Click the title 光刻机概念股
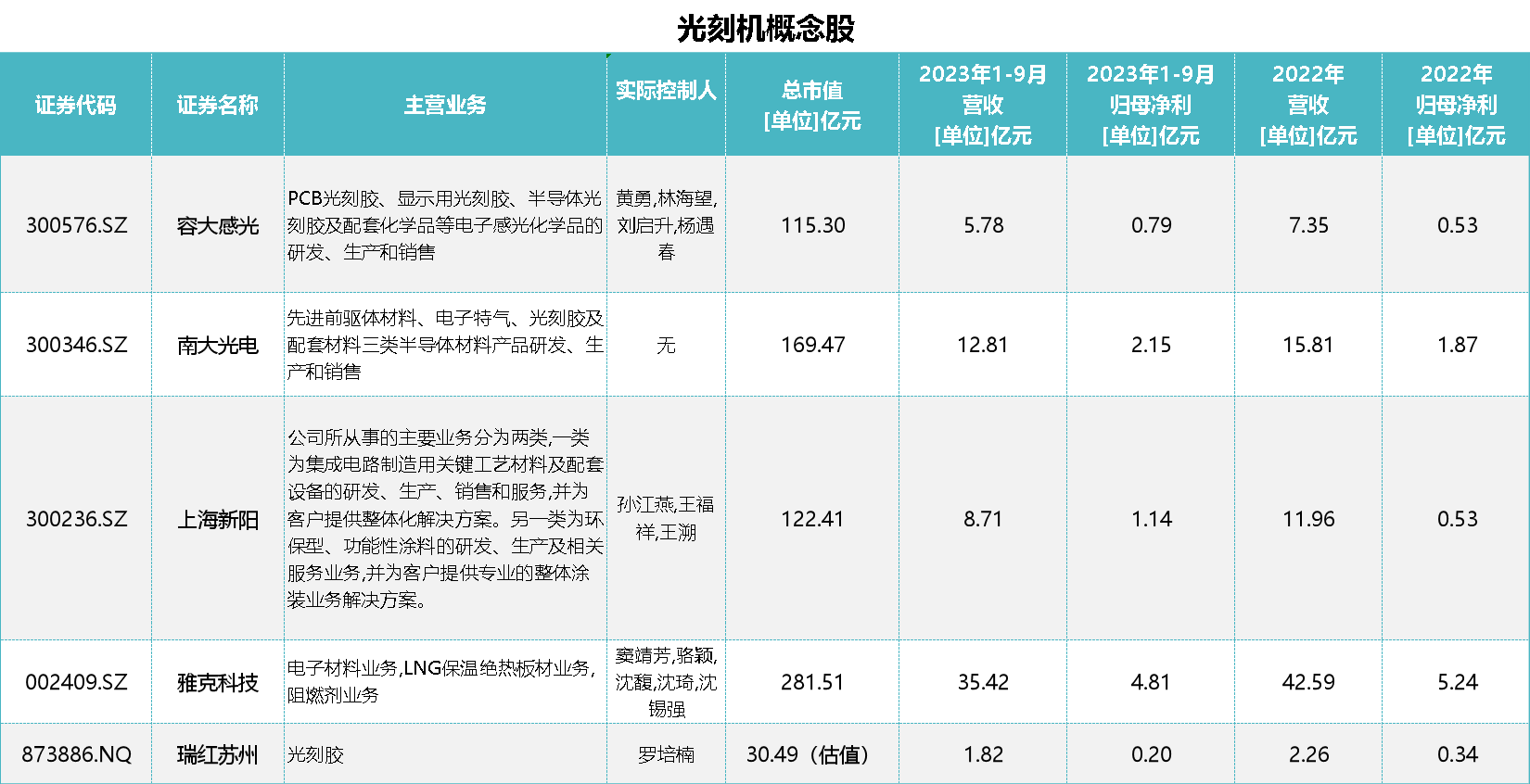Image resolution: width=1530 pixels, height=784 pixels. point(765,29)
